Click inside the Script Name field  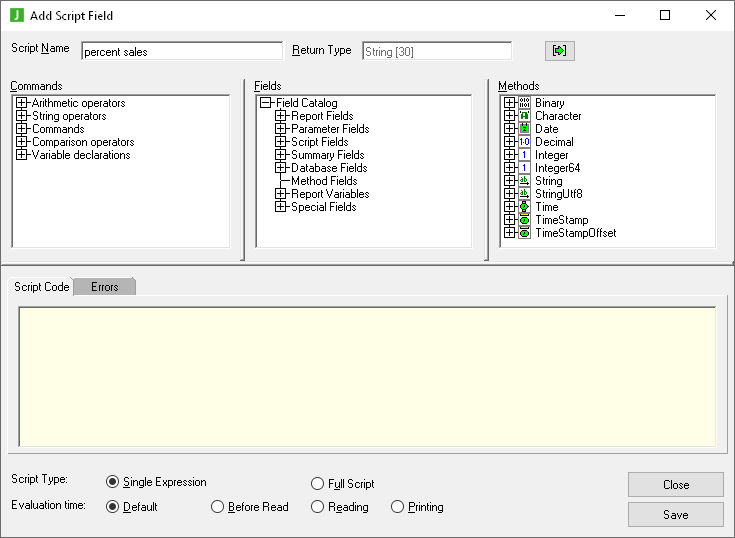coord(181,51)
